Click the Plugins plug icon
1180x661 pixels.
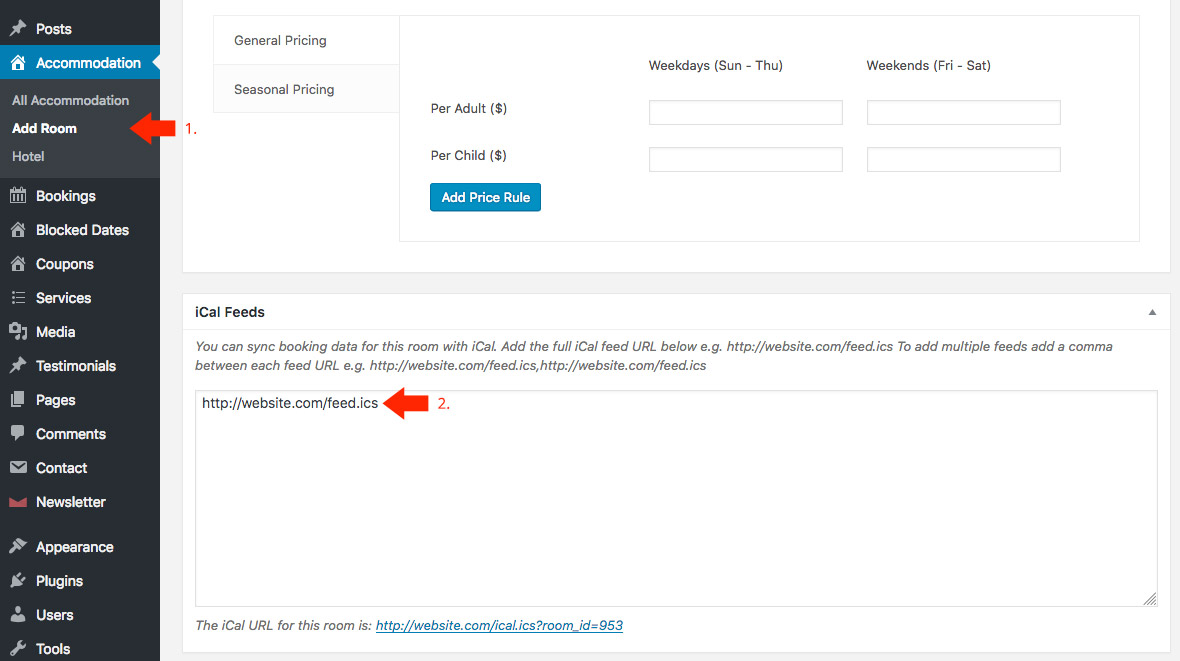(18, 581)
